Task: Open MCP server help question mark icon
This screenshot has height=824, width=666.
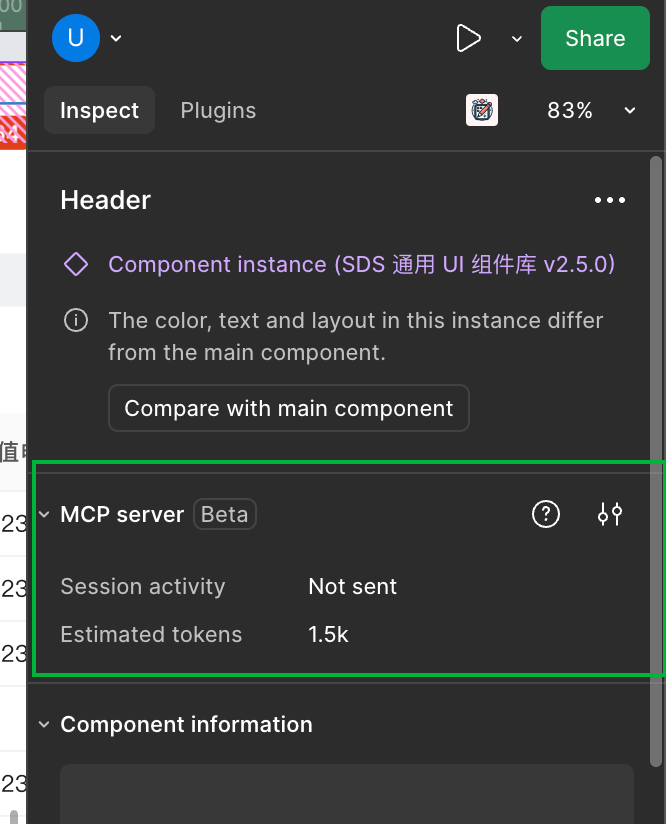Action: (545, 514)
